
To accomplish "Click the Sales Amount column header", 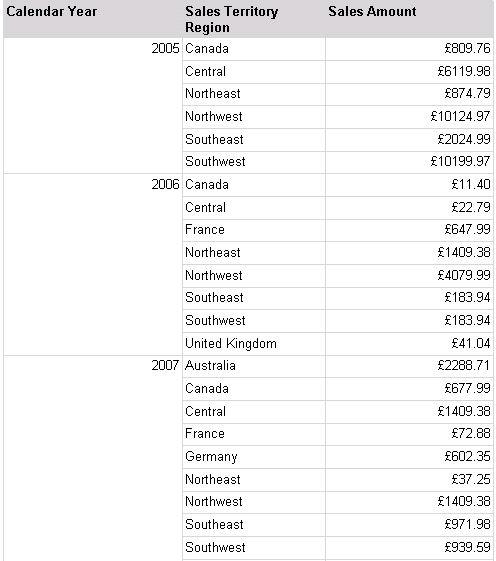I will point(409,19).
